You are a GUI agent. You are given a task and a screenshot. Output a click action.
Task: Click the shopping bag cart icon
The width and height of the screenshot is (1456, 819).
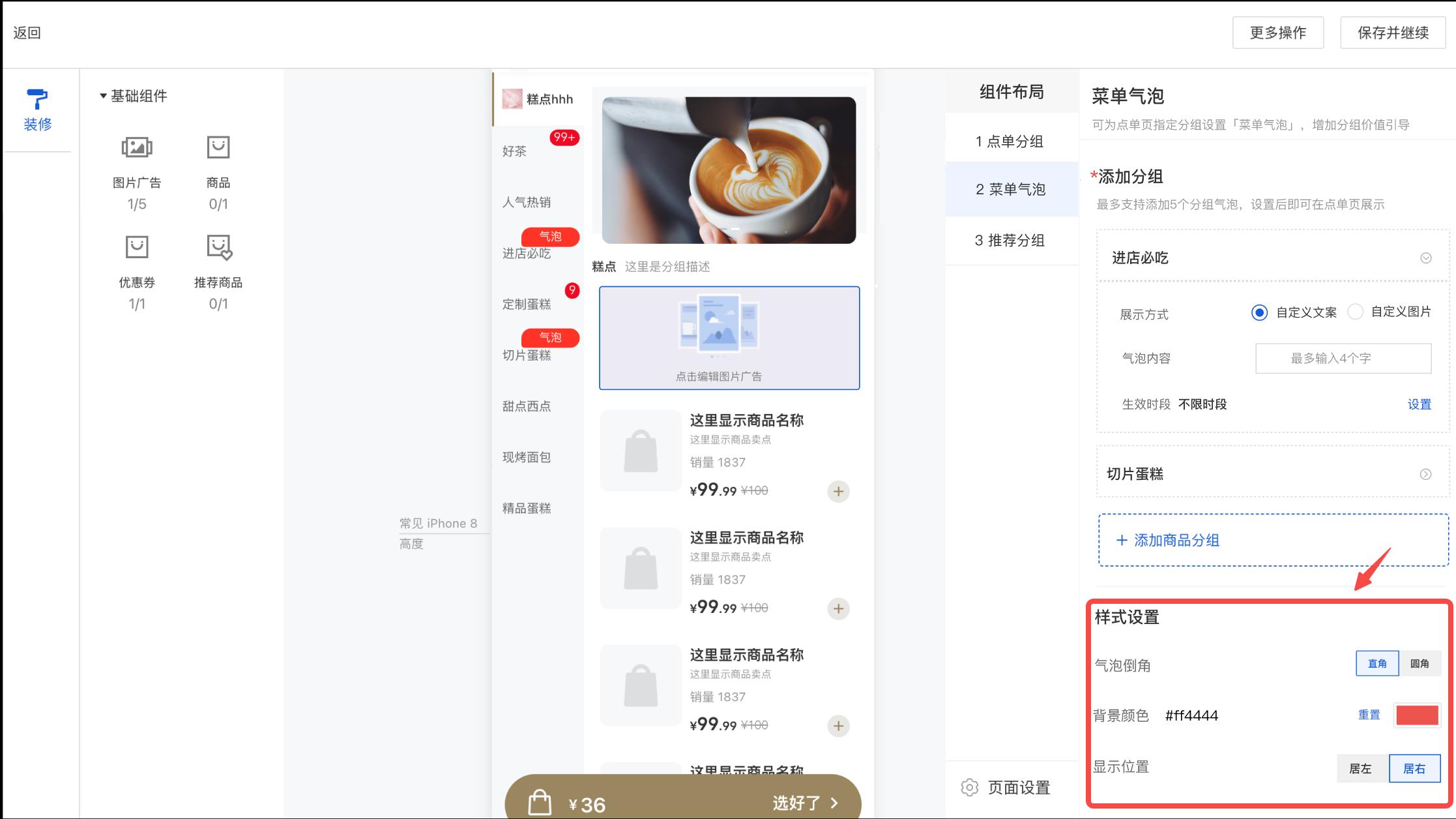pyautogui.click(x=540, y=802)
